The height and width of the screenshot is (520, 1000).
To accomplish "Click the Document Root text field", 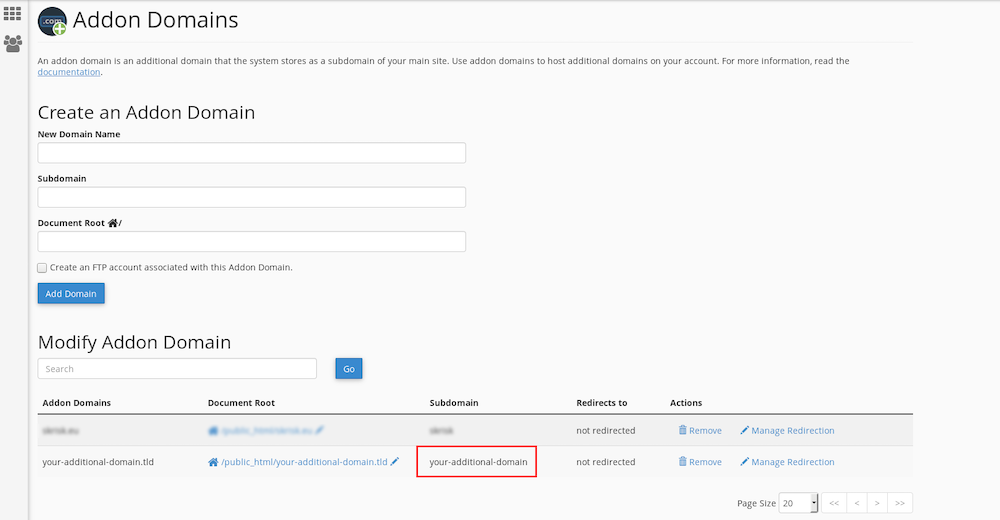I will (x=251, y=242).
